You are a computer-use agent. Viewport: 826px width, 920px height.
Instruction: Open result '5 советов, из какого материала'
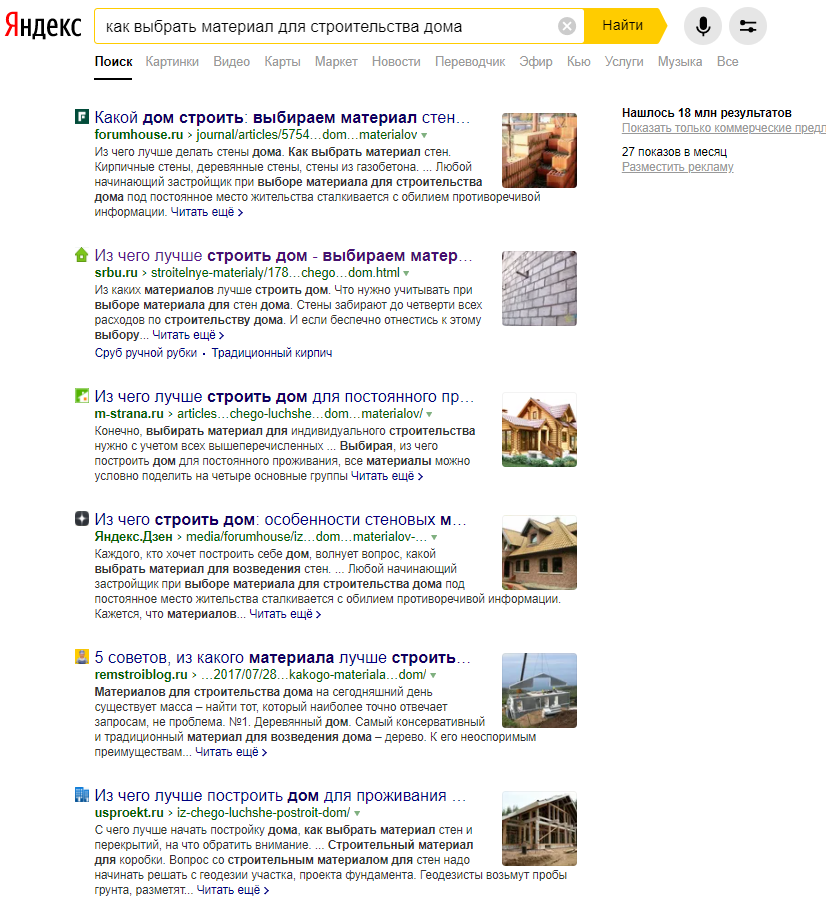pos(282,657)
